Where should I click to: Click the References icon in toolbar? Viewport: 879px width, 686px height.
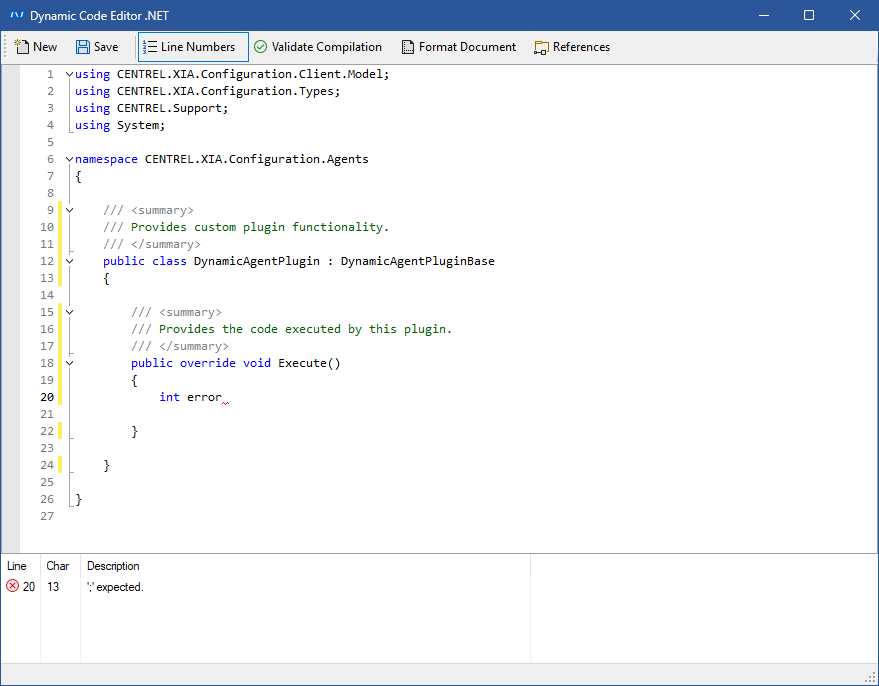[542, 47]
